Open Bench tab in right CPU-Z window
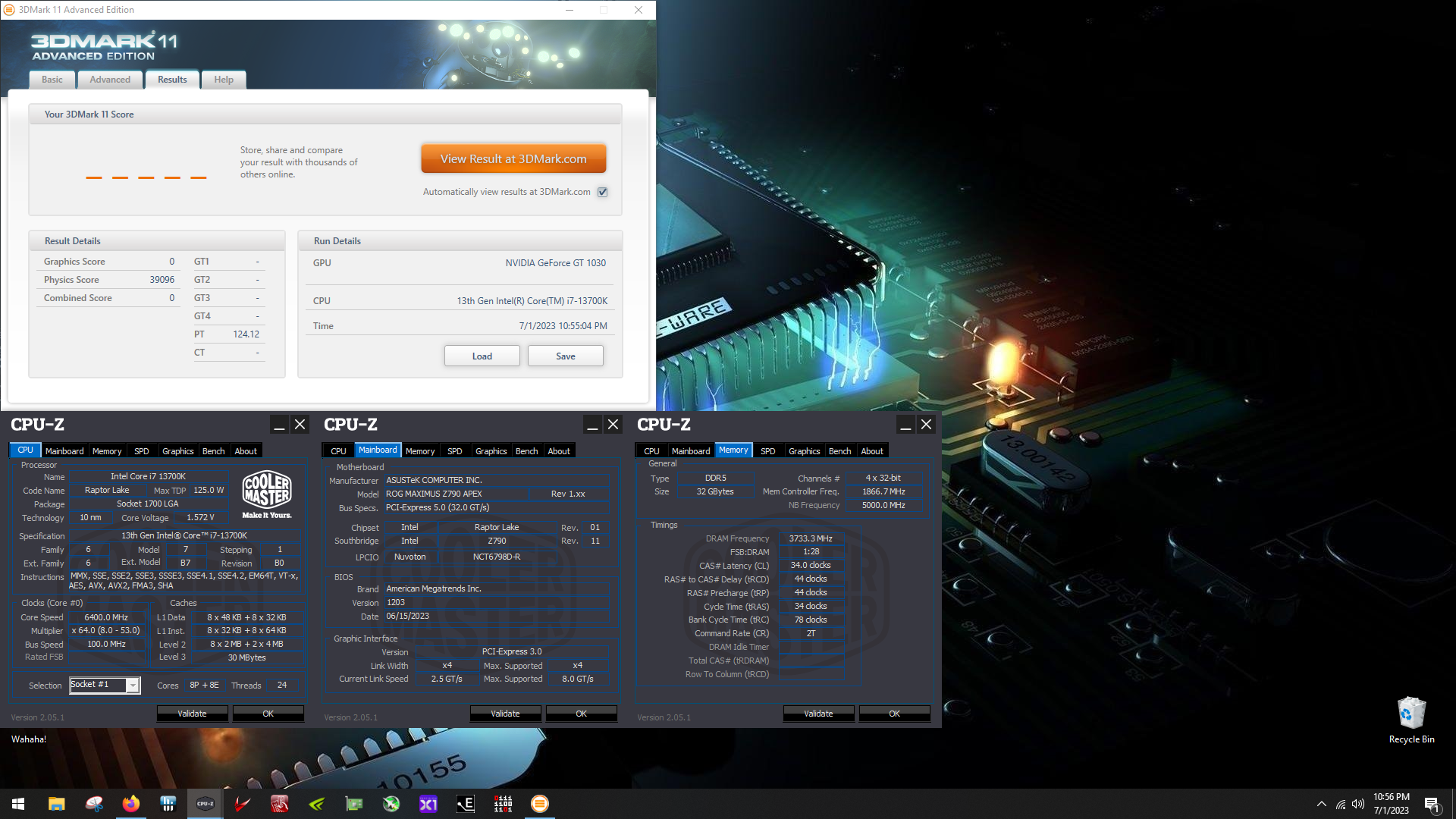 (840, 451)
